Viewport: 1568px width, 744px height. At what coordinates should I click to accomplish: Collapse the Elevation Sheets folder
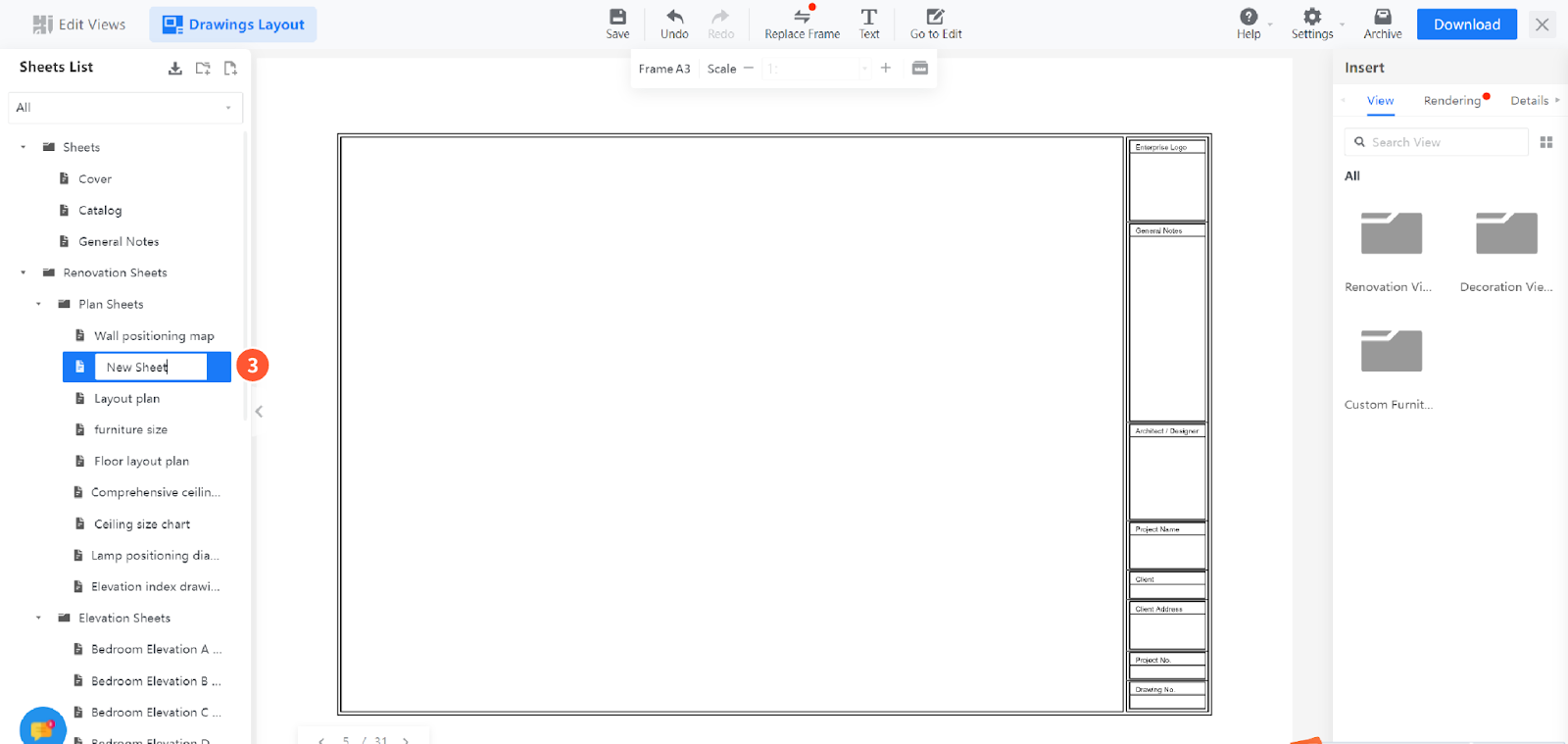click(x=39, y=618)
